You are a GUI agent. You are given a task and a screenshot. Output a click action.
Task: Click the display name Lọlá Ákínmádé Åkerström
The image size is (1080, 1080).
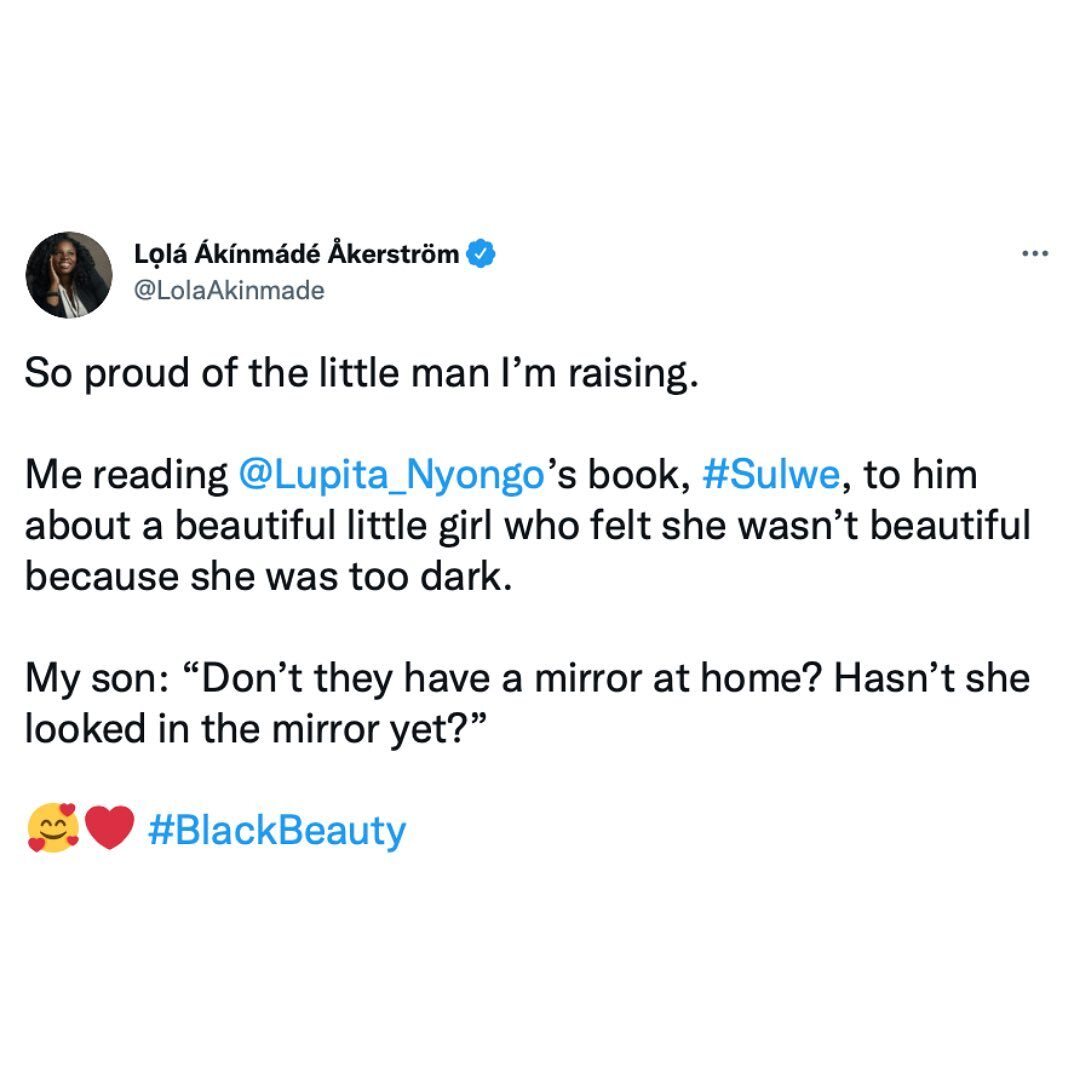pos(297,254)
